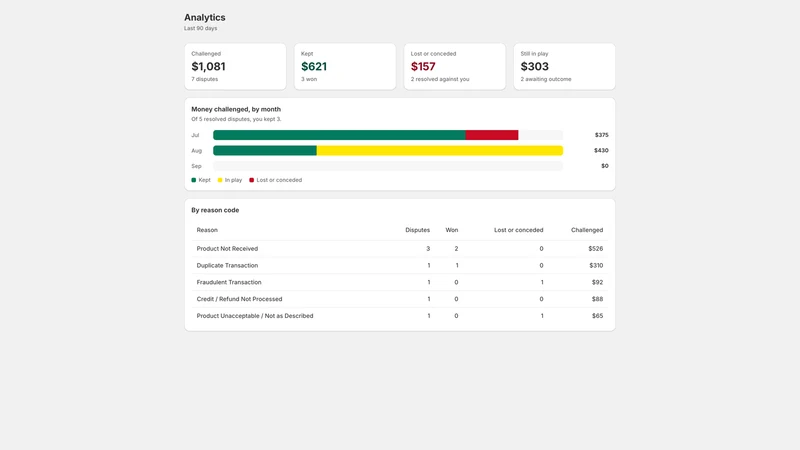Open the Kept $621 summary card

click(x=345, y=66)
